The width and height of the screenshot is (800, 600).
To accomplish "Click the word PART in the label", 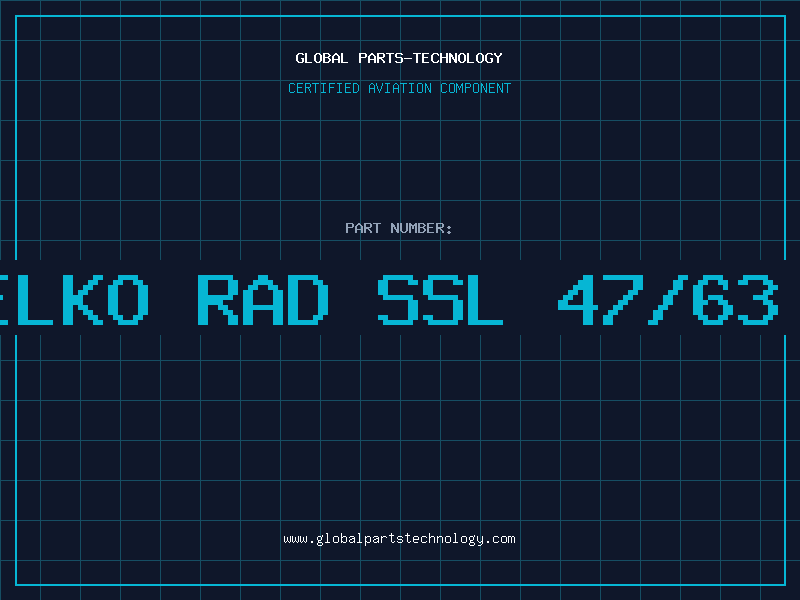I will pyautogui.click(x=363, y=228).
